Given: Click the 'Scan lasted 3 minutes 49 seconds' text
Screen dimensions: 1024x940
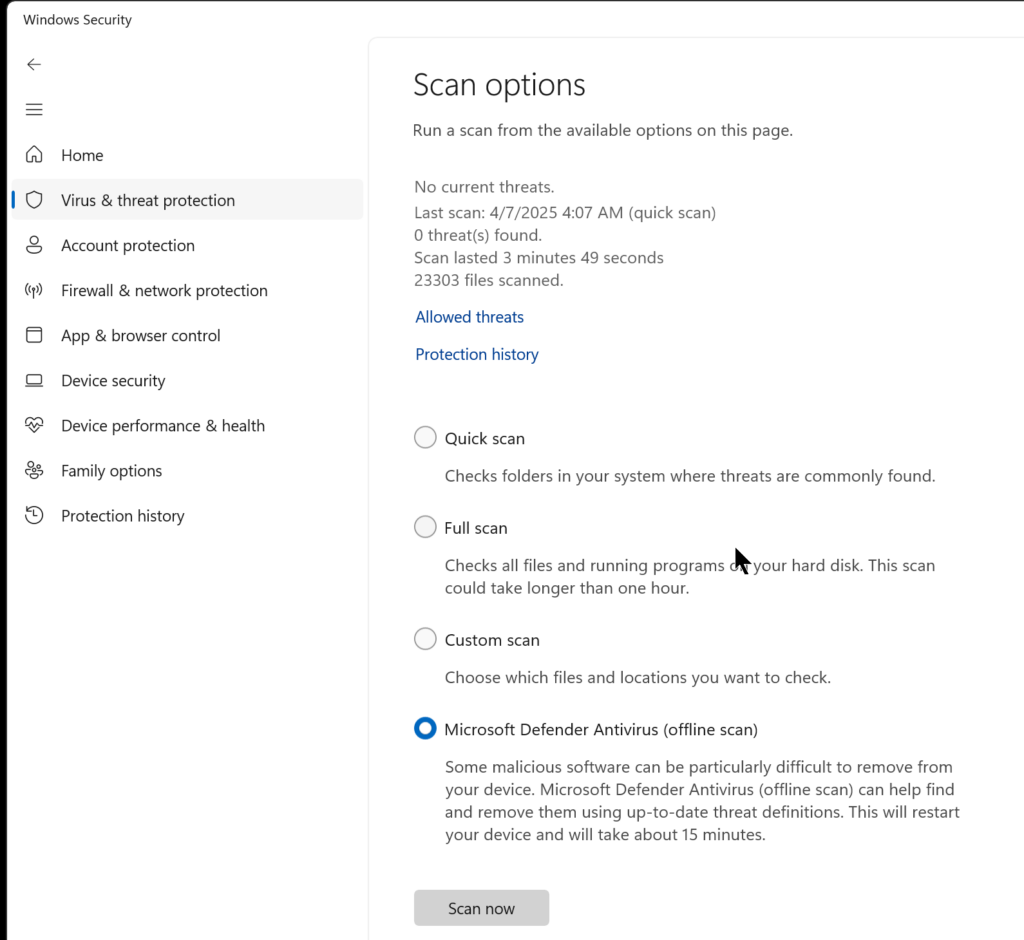Looking at the screenshot, I should [539, 257].
